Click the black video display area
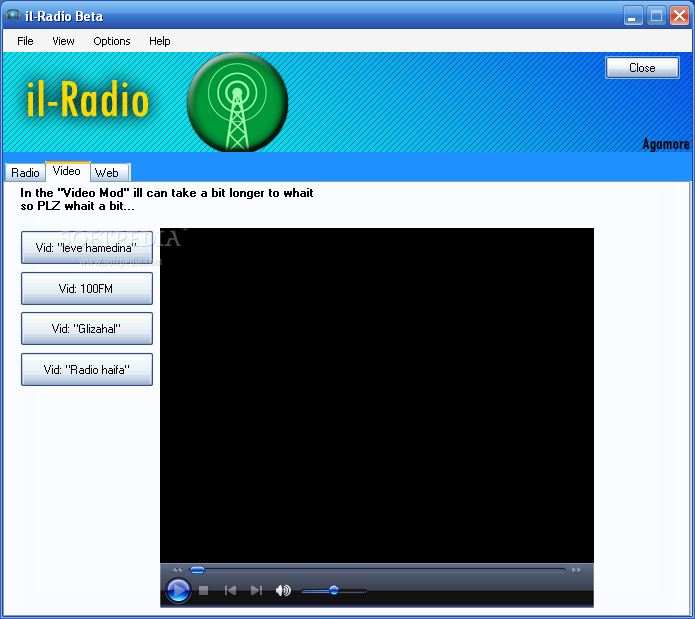The image size is (695, 619). [377, 395]
